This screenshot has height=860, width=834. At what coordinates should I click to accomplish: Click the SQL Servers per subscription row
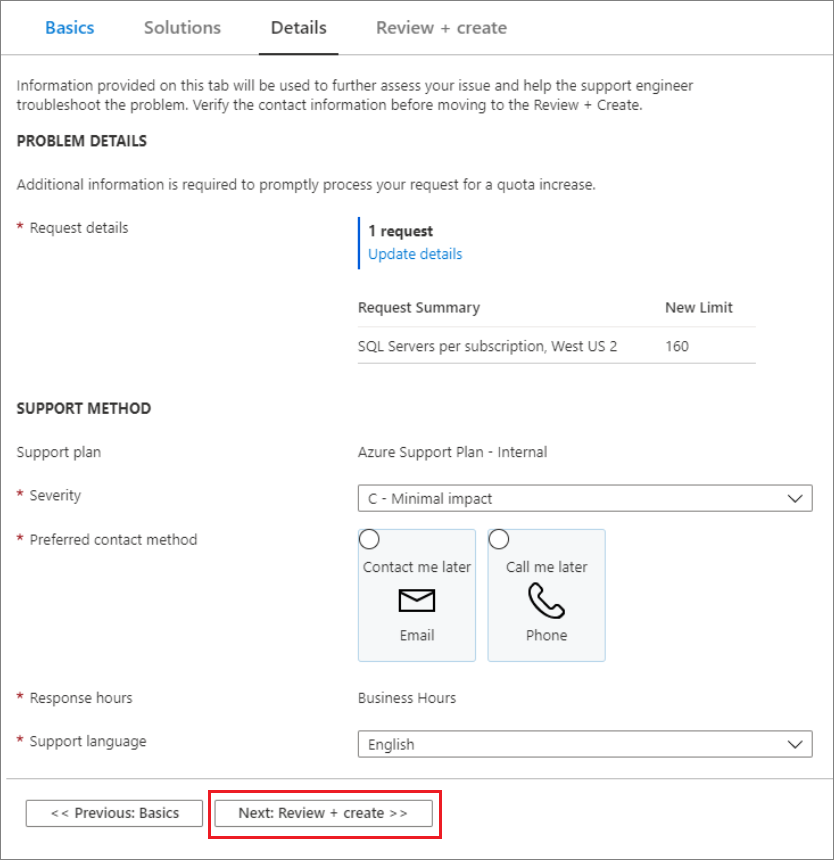coord(487,346)
